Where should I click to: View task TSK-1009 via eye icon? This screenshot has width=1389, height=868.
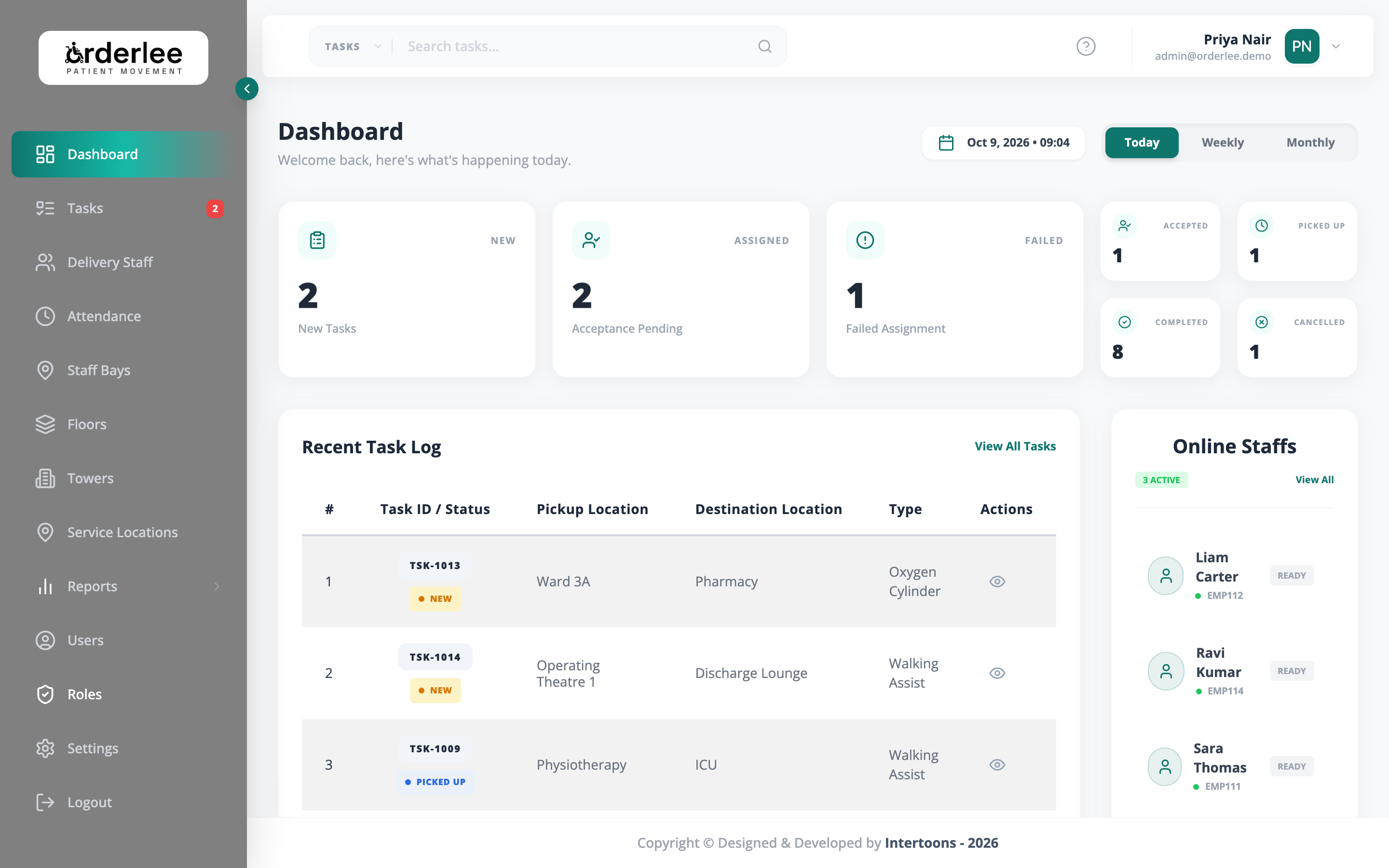(x=997, y=765)
